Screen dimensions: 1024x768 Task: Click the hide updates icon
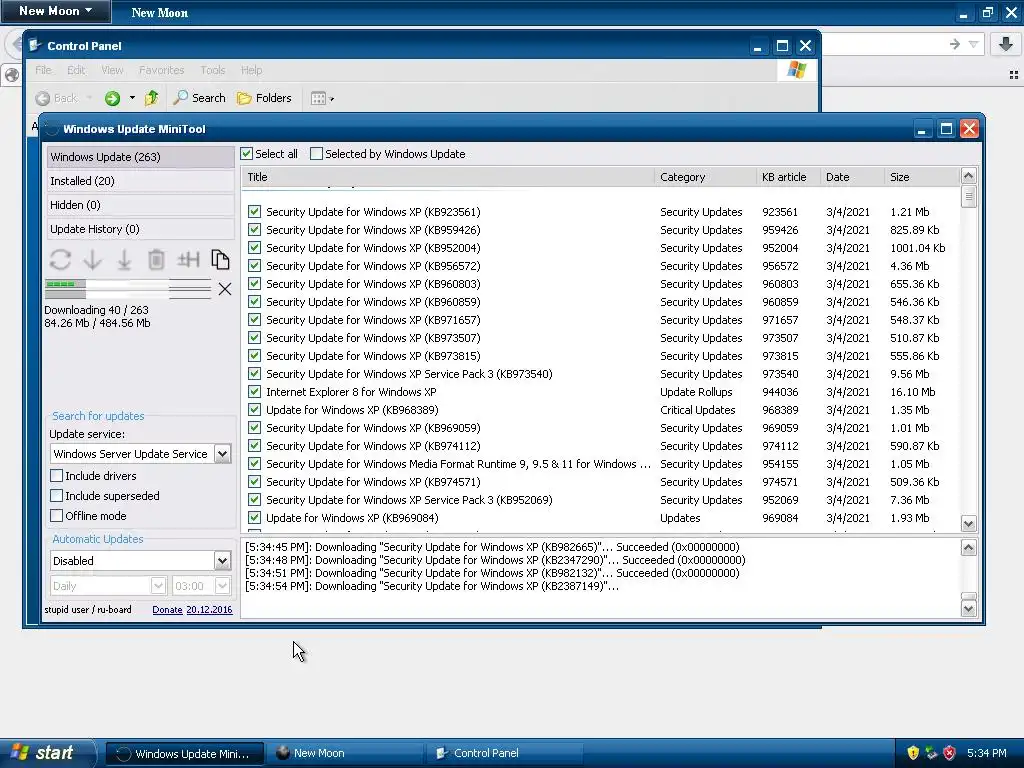188,259
